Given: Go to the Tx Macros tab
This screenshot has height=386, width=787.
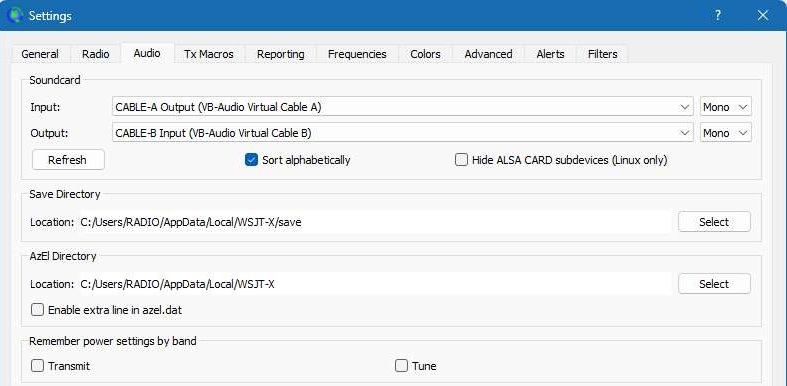Looking at the screenshot, I should 209,54.
